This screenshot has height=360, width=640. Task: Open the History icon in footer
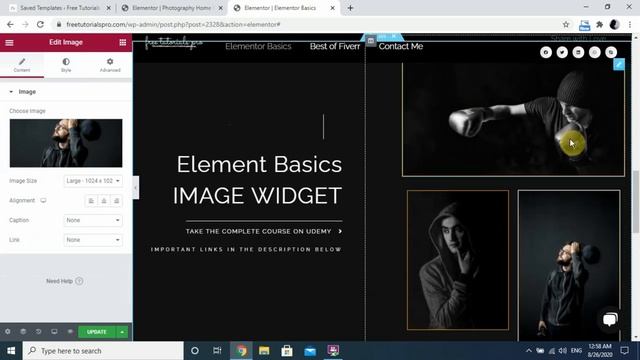pos(38,332)
